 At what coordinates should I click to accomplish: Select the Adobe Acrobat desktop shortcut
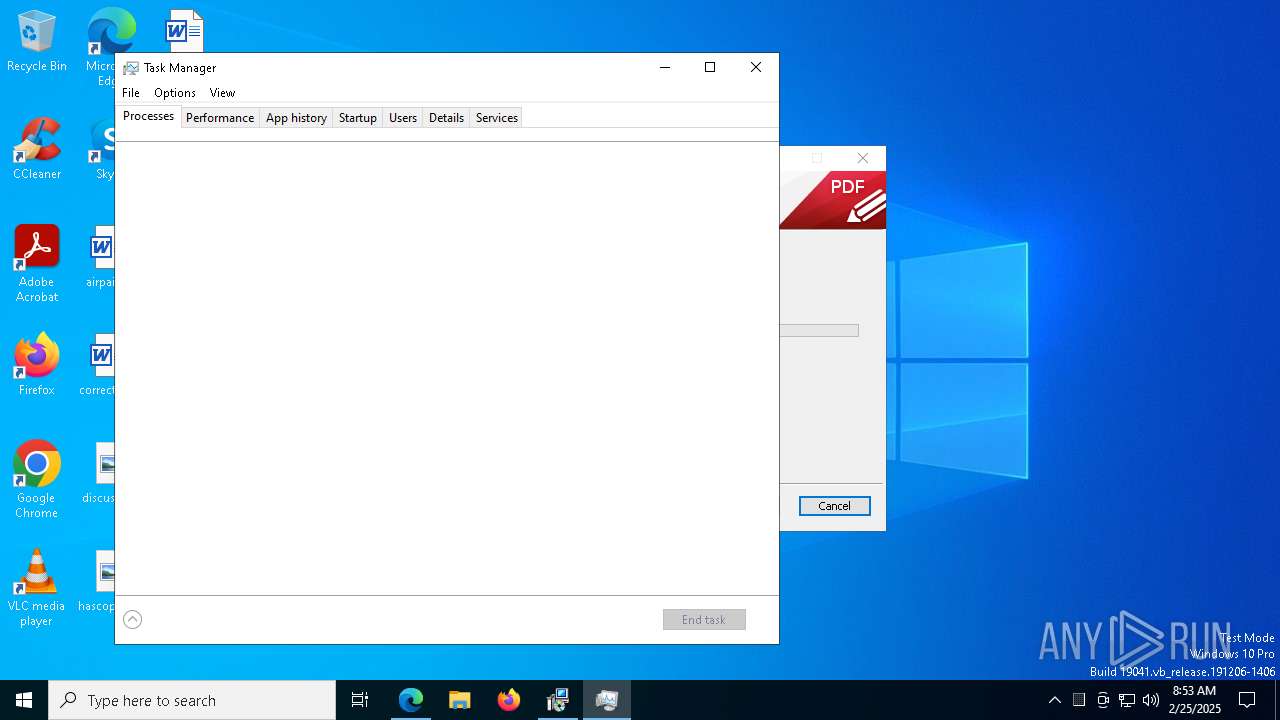coord(37,264)
